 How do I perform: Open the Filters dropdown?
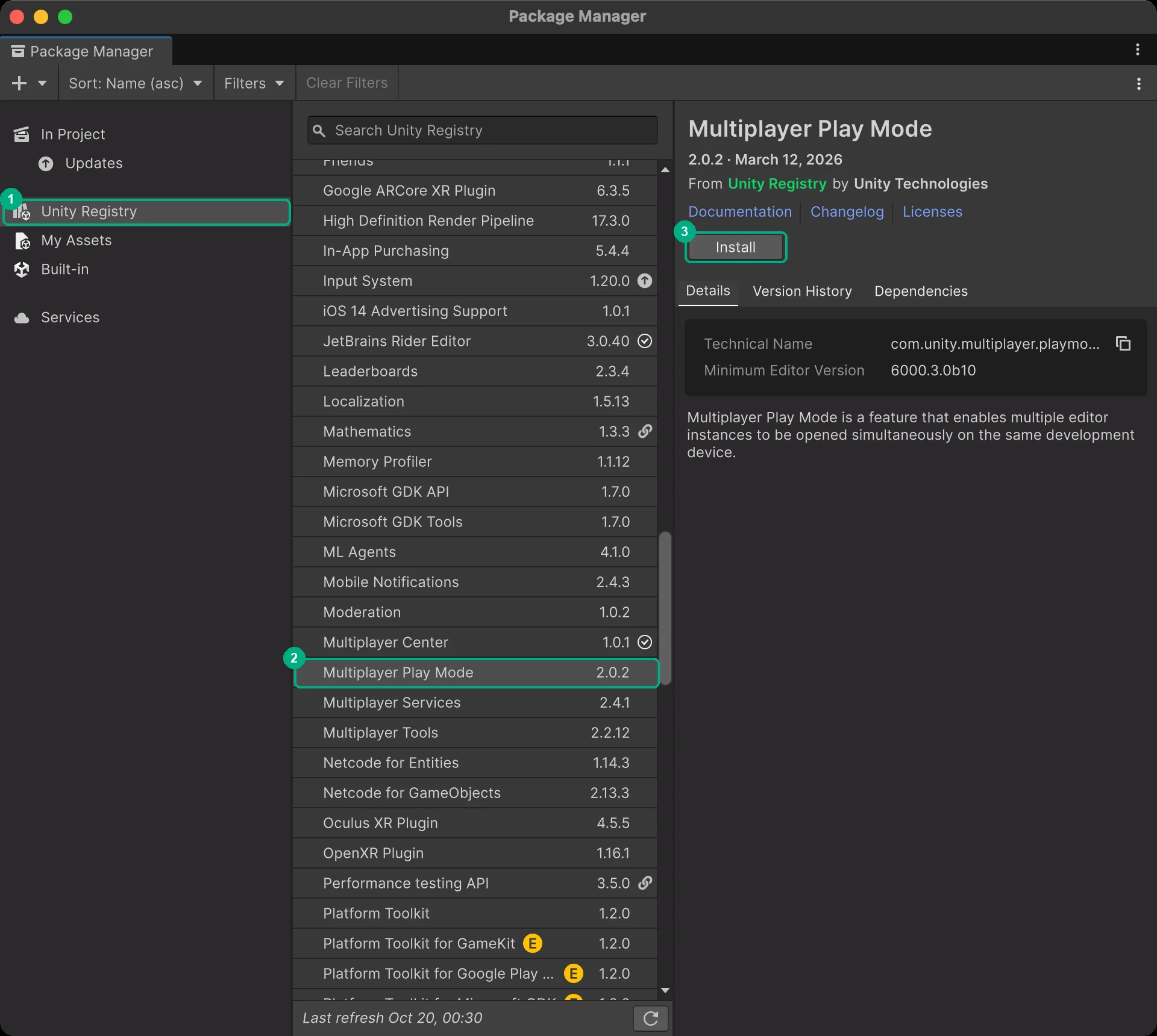click(254, 83)
